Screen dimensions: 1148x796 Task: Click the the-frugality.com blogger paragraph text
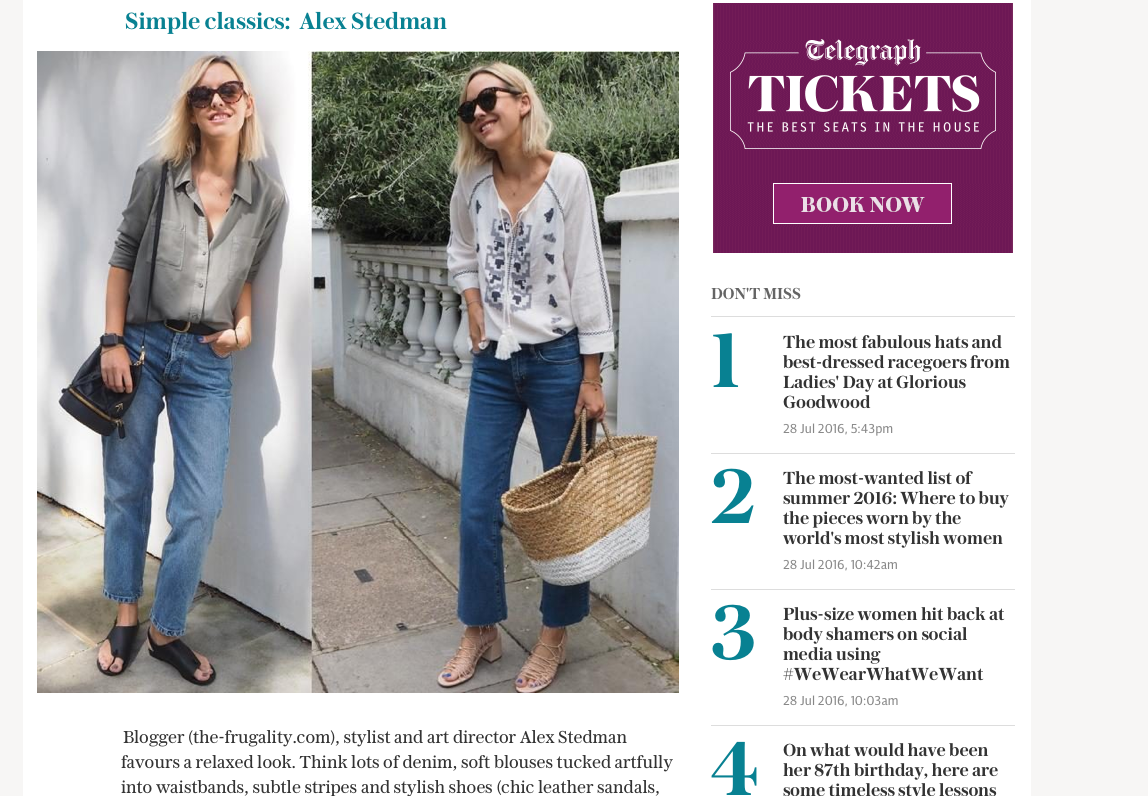coord(397,762)
